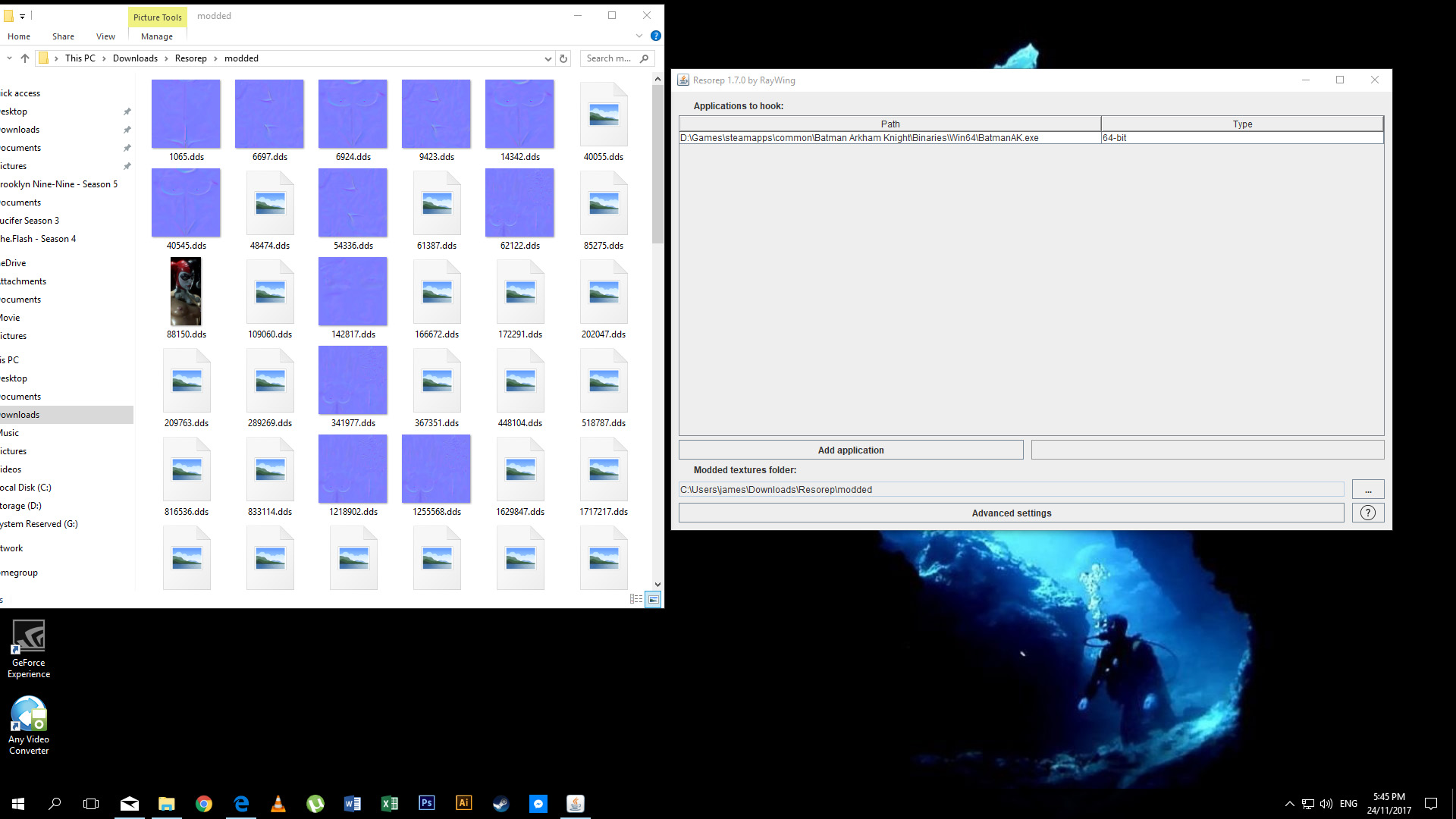Viewport: 1456px width, 819px height.
Task: Open the Picture Tools Manage tab
Action: pyautogui.click(x=157, y=36)
